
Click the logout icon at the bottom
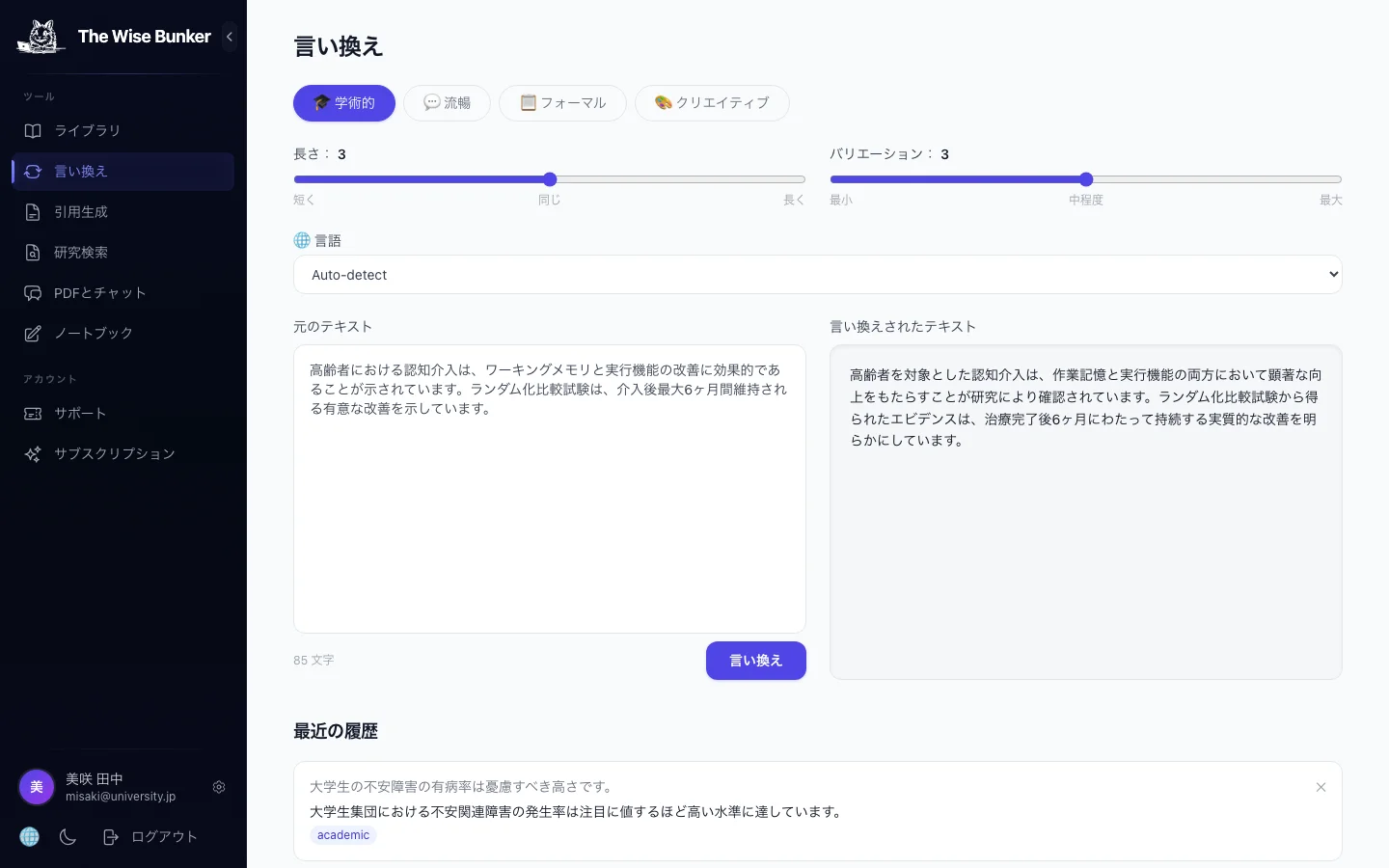111,837
